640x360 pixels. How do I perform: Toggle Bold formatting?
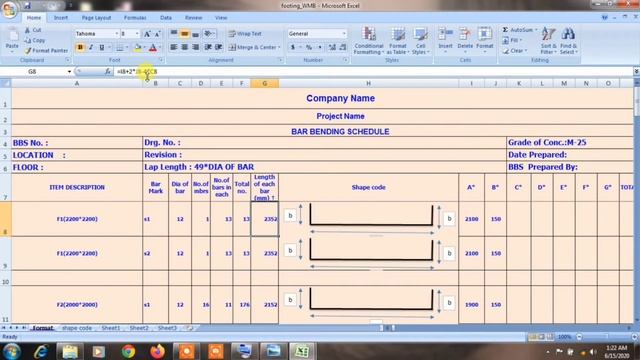80,47
